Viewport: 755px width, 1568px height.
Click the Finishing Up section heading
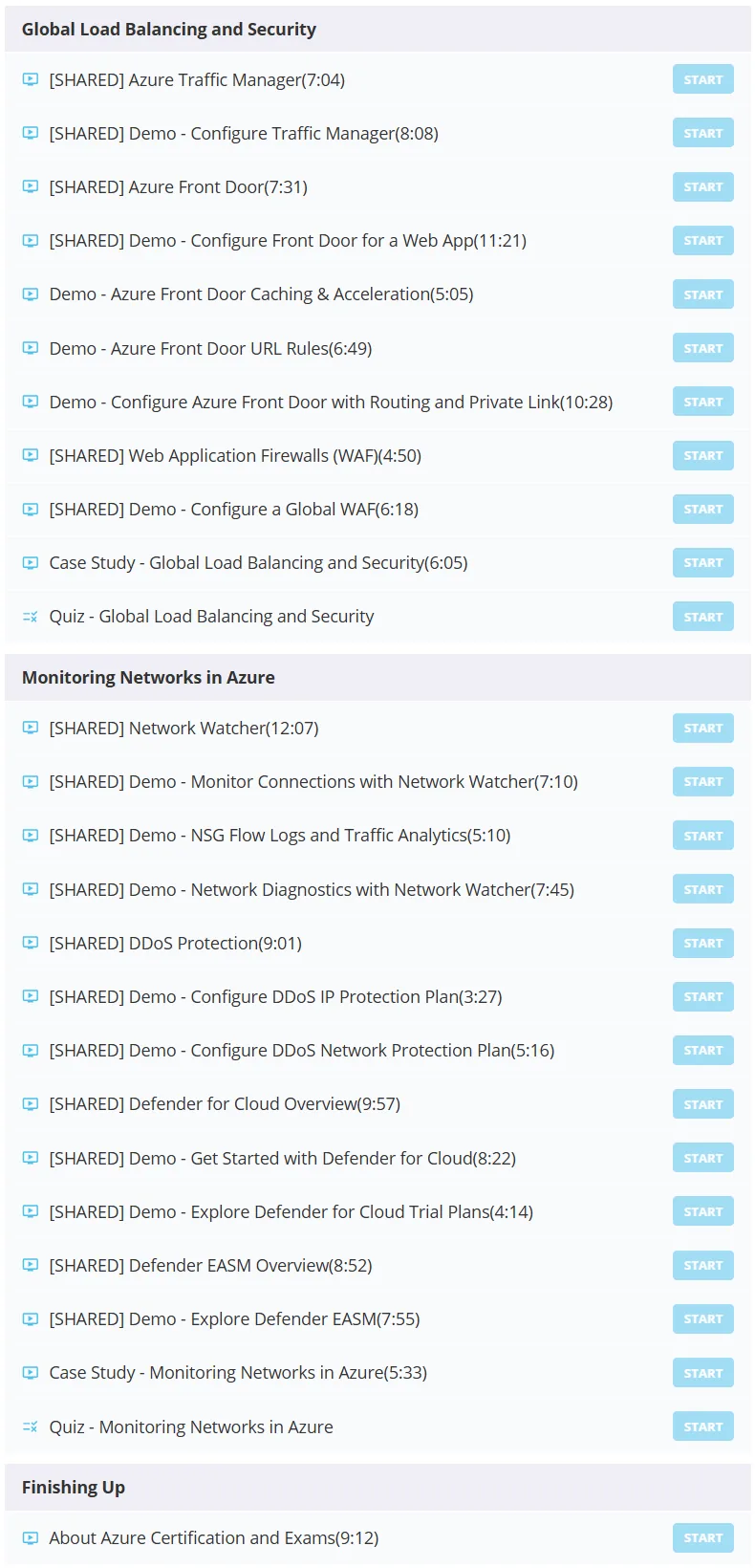tap(74, 1487)
